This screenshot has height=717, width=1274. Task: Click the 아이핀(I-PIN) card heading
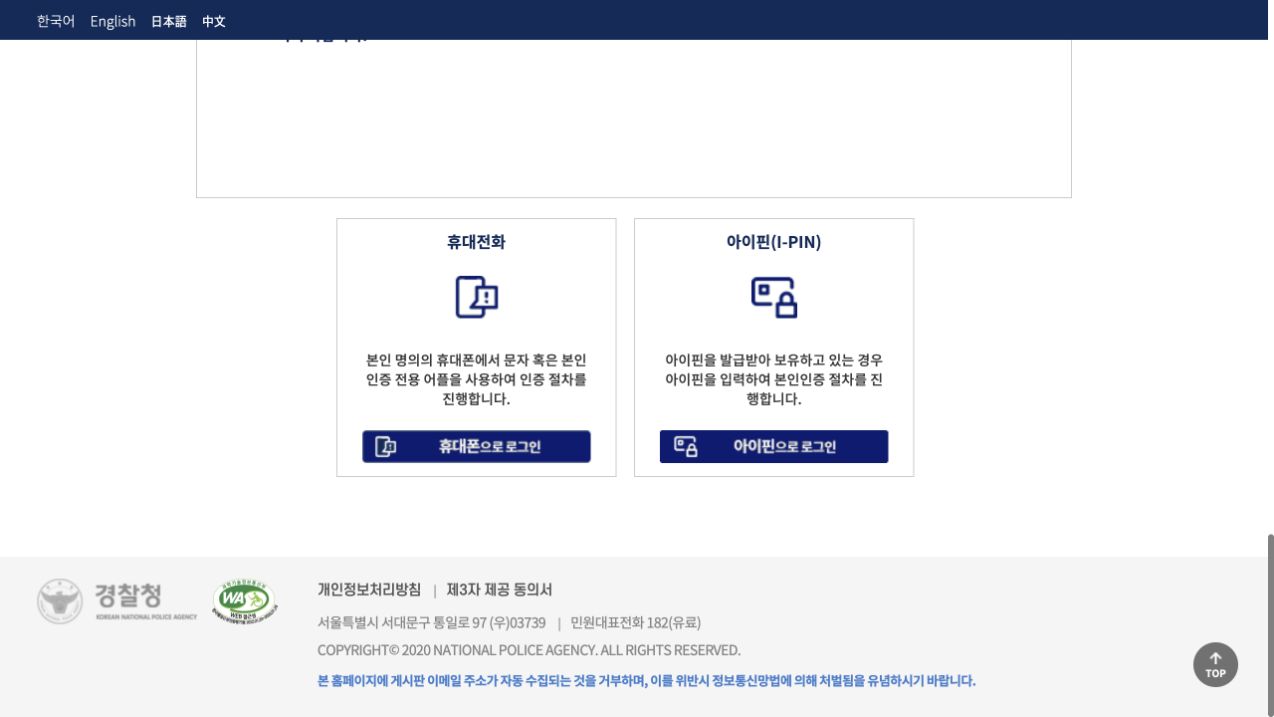[x=774, y=242]
